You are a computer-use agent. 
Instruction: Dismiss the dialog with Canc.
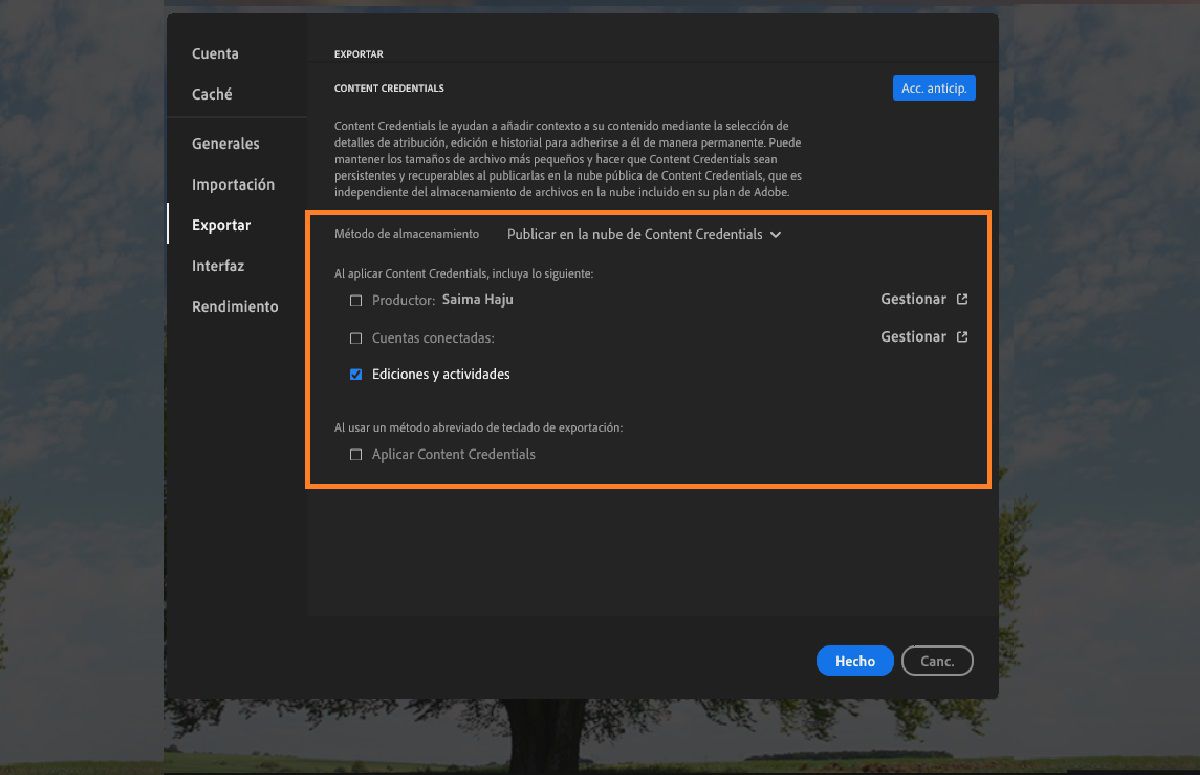point(937,660)
